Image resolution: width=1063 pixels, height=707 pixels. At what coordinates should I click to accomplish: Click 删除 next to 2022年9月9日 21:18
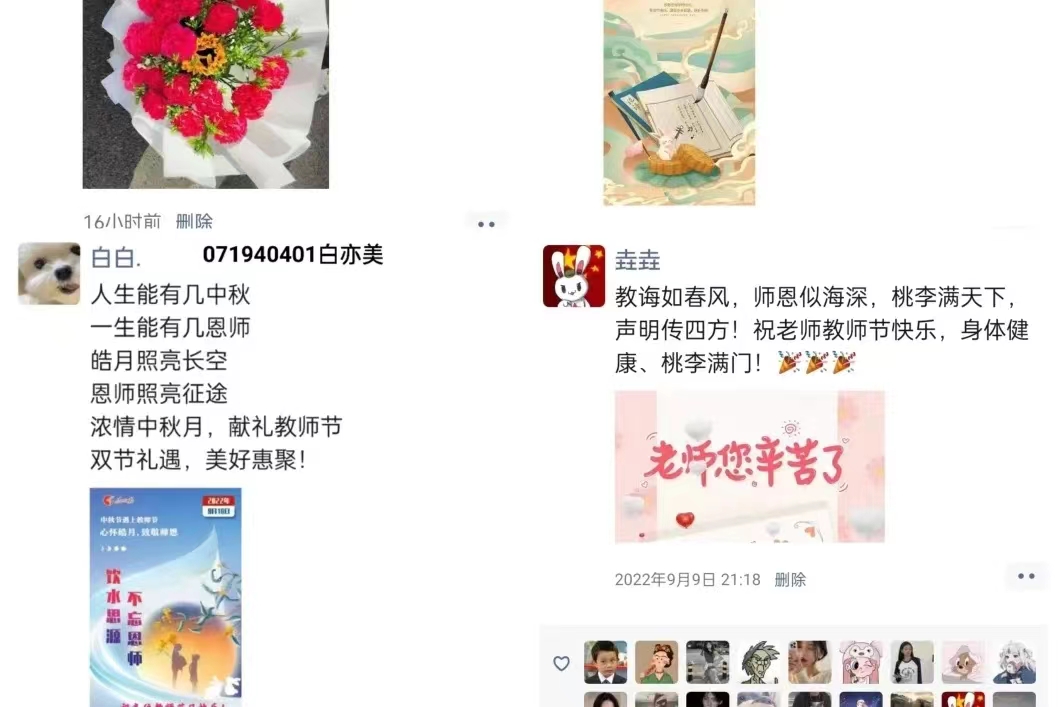[790, 580]
